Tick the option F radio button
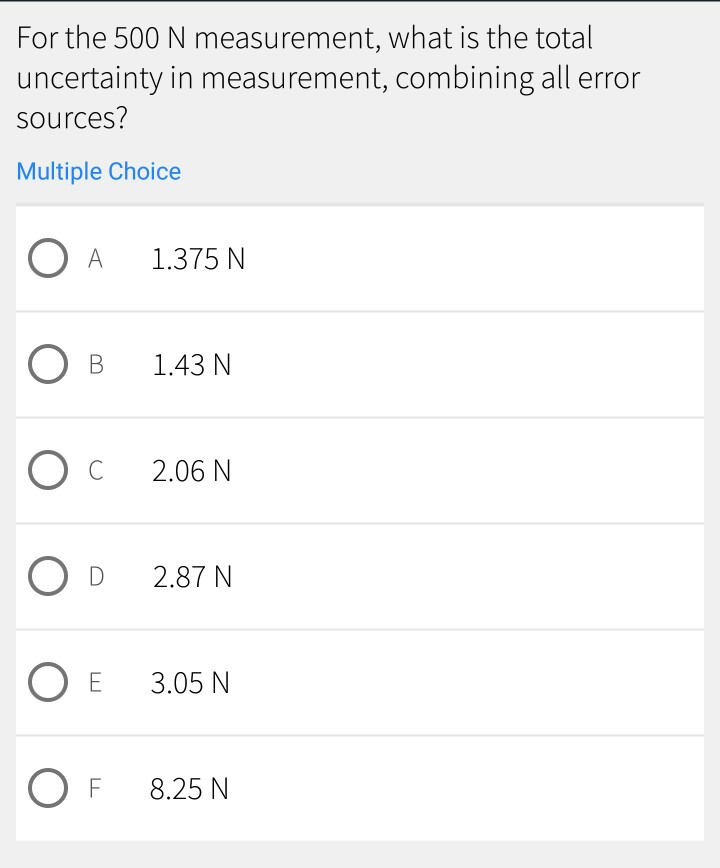The height and width of the screenshot is (868, 720). click(x=48, y=789)
